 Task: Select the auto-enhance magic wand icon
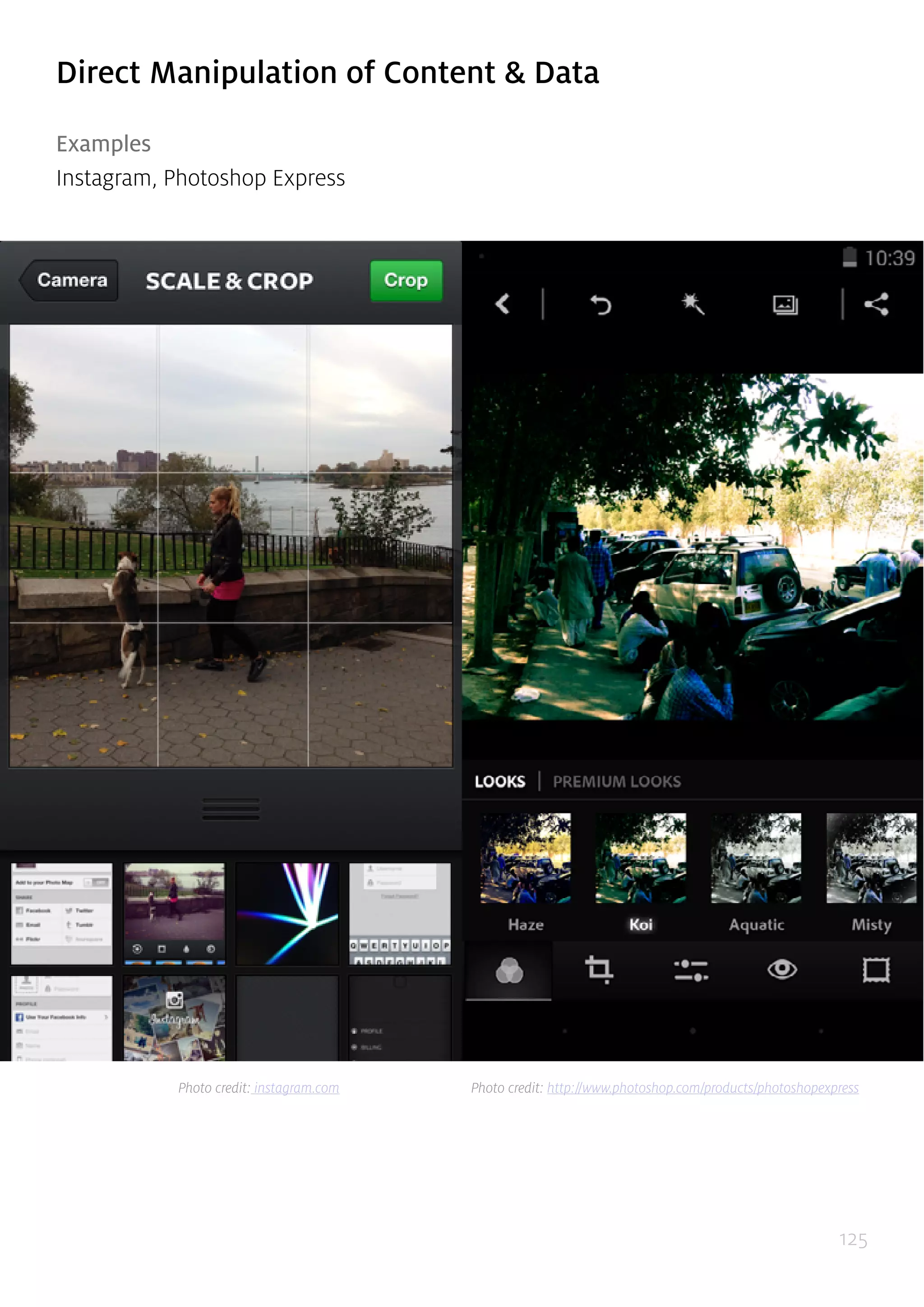coord(693,304)
